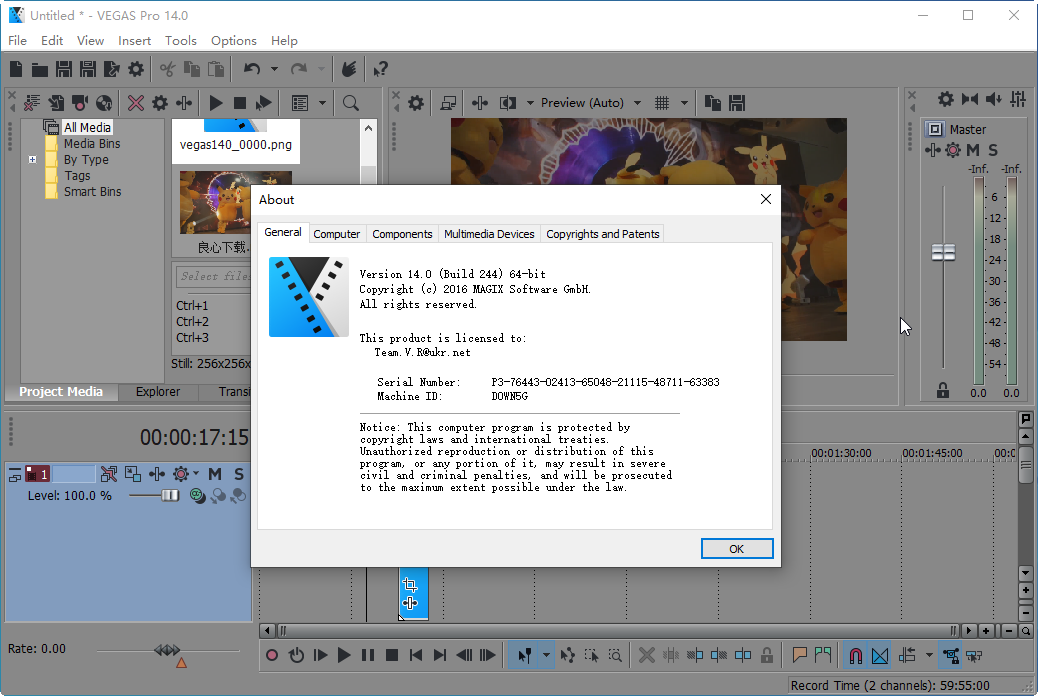
Task: Switch to Computer tab in About dialog
Action: point(336,234)
